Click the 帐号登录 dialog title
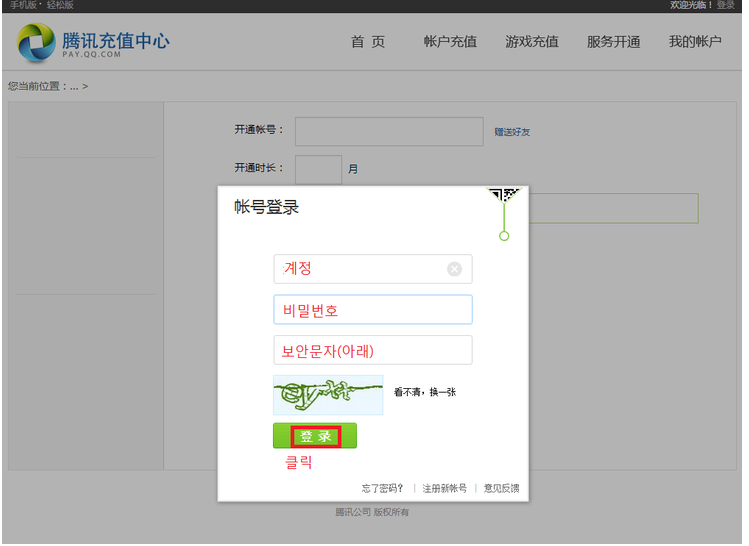The height and width of the screenshot is (546, 749). pos(267,207)
